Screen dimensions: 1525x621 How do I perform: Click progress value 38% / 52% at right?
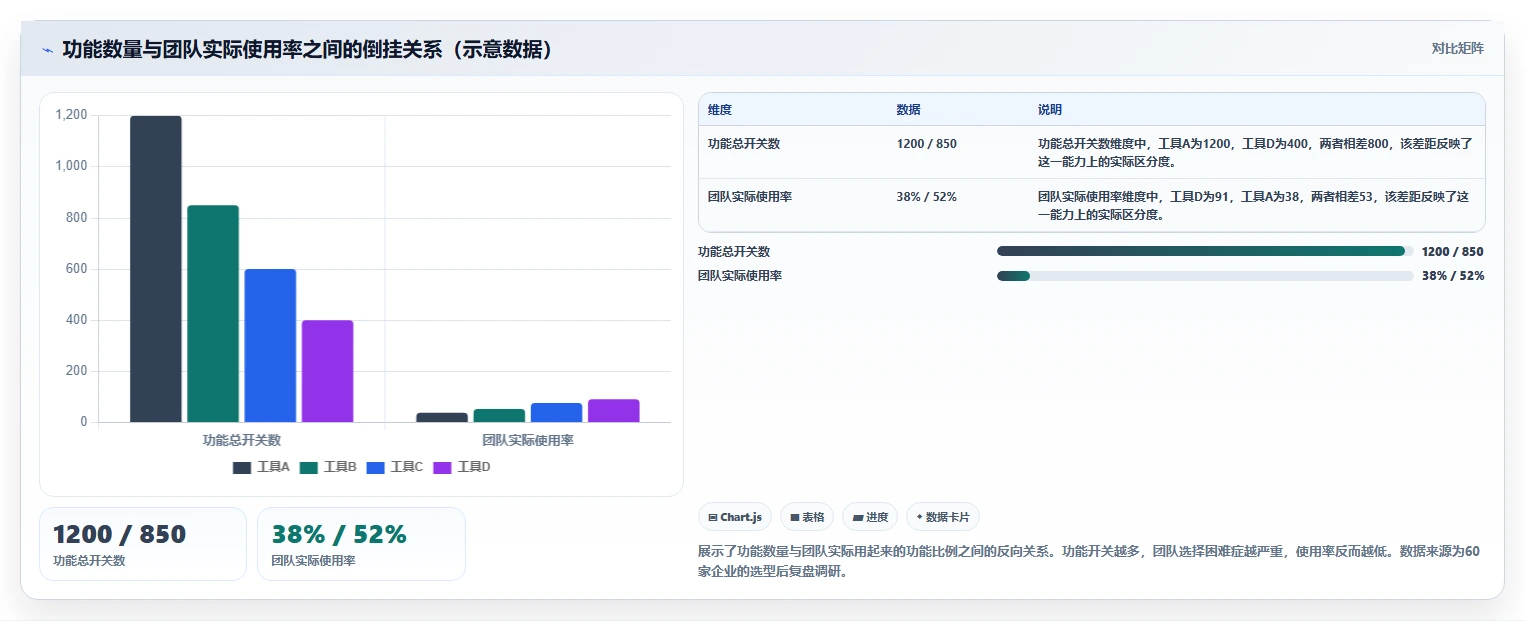pyautogui.click(x=1453, y=276)
